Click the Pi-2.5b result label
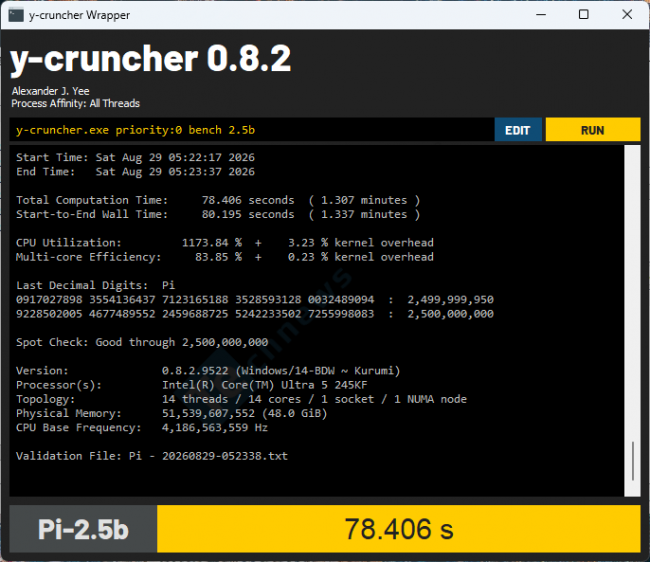Screen dimensions: 650x562 pyautogui.click(x=83, y=529)
